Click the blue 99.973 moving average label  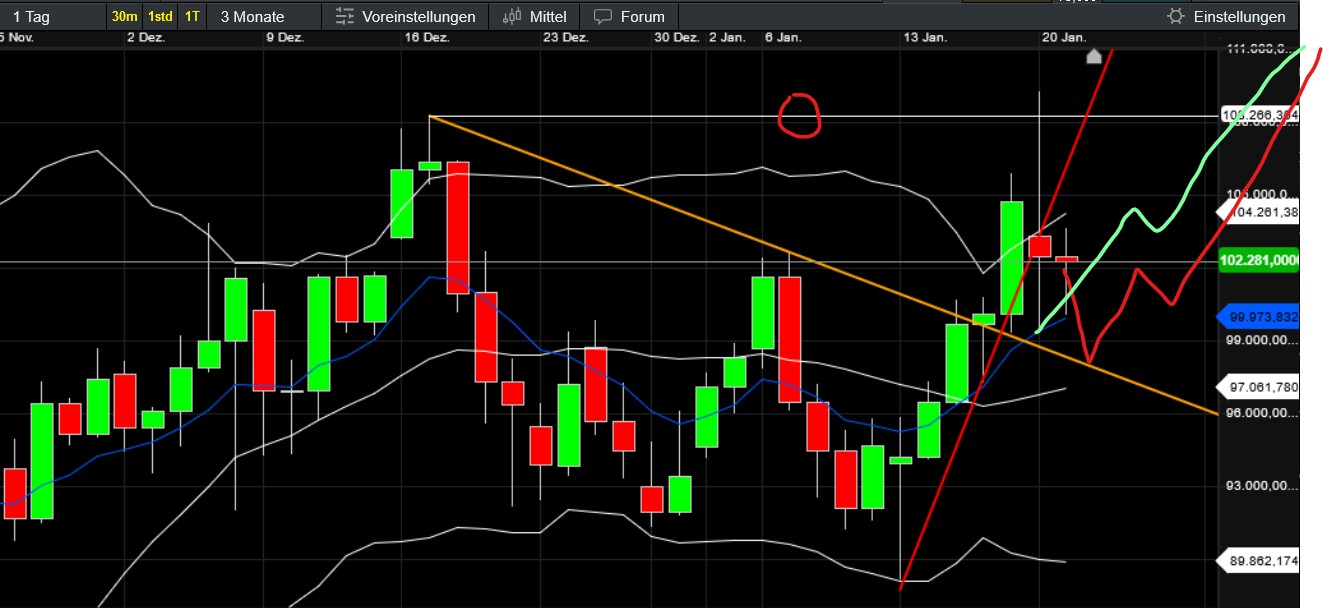1258,317
